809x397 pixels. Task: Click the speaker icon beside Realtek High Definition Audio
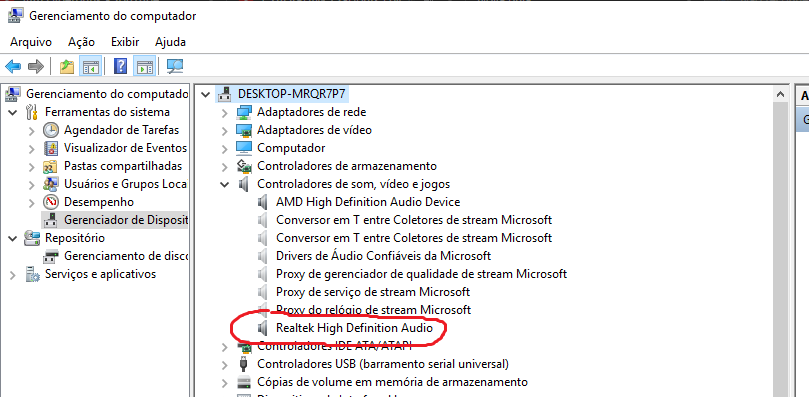(263, 328)
